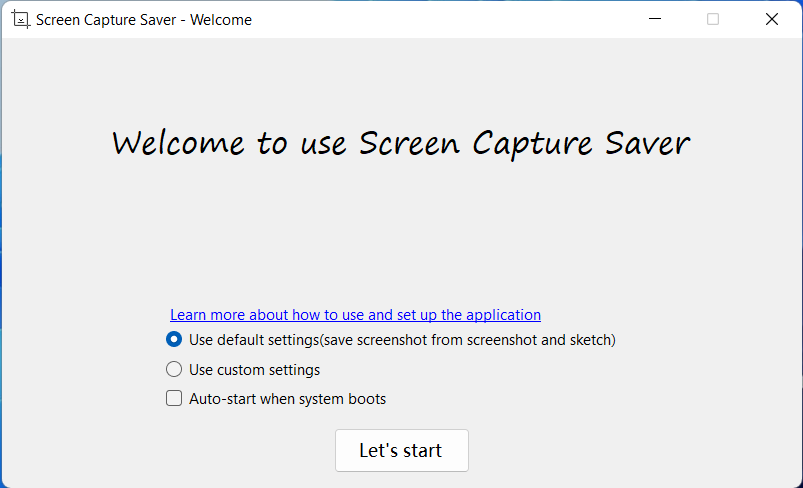Select the Use default settings radio button
This screenshot has height=488, width=803.
click(174, 340)
